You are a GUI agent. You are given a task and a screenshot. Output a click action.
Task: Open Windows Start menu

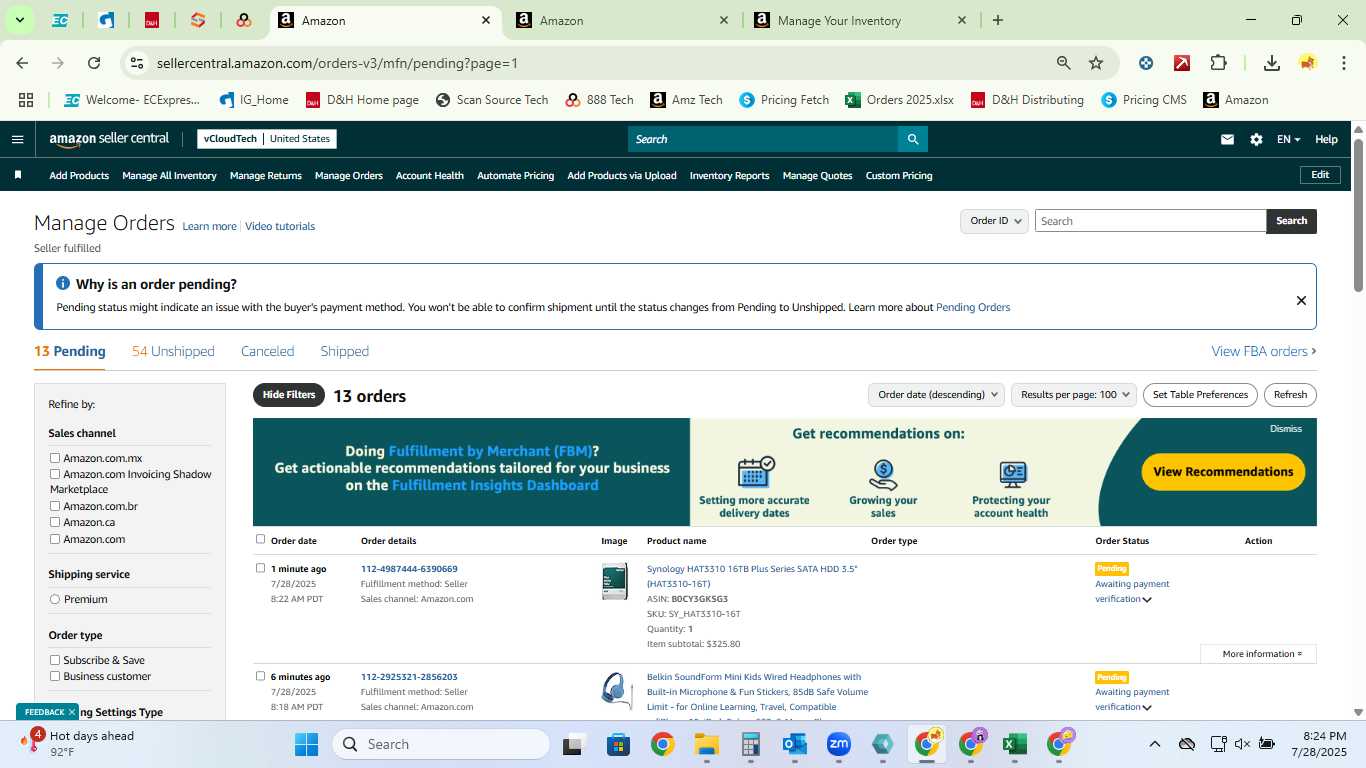point(306,744)
